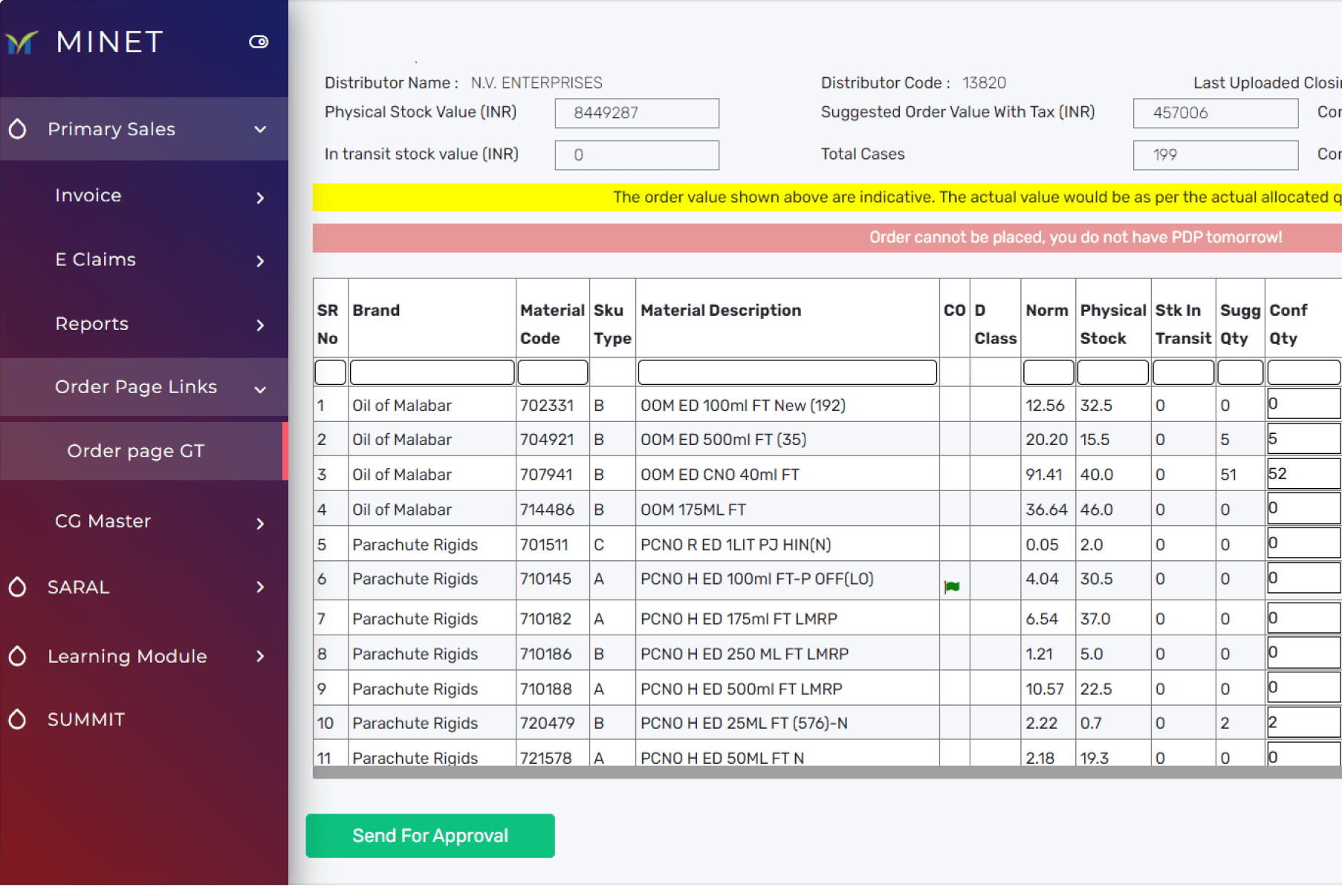The height and width of the screenshot is (896, 1342).
Task: Edit Conf Qty for material 710182
Action: pos(1305,618)
